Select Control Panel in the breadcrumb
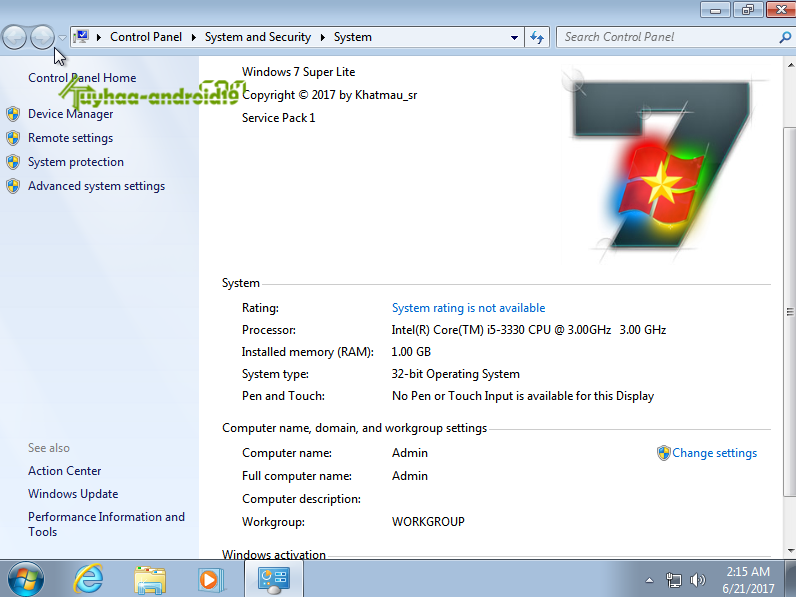 146,37
